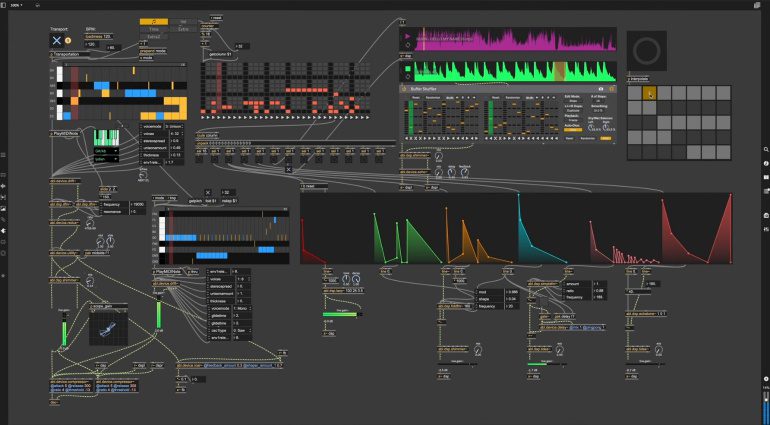Click the badness 125 message box

pos(97,38)
